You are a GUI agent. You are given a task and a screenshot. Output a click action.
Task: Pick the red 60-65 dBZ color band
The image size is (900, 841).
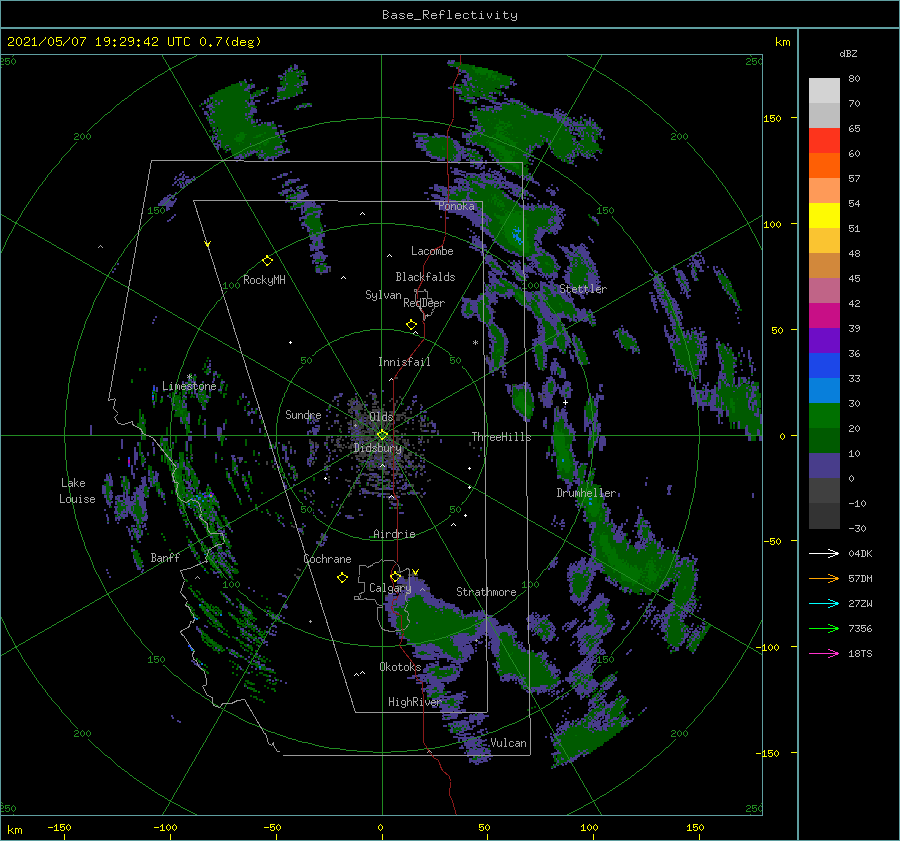coord(824,141)
